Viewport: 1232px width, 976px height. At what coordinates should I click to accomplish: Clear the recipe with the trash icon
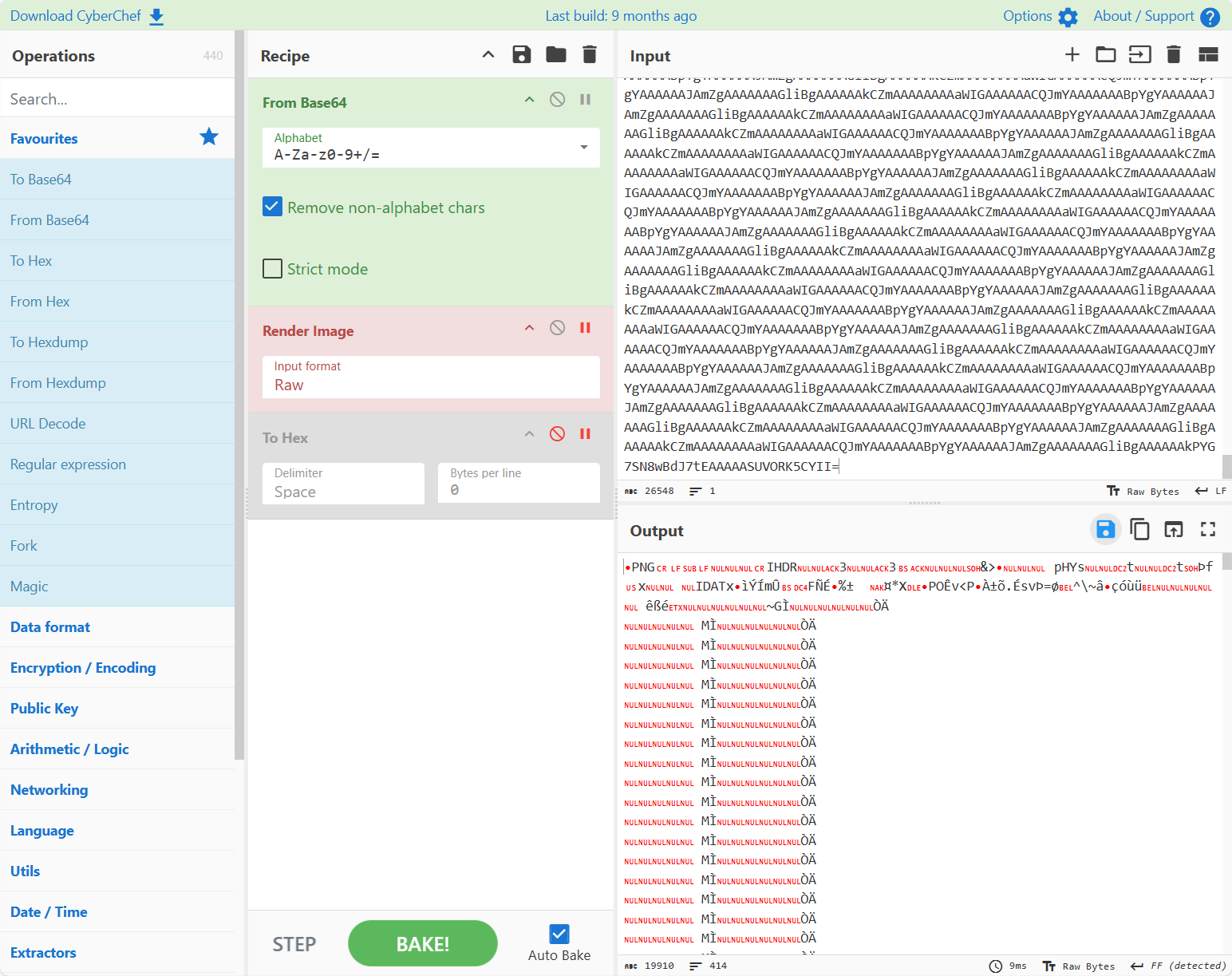point(590,55)
